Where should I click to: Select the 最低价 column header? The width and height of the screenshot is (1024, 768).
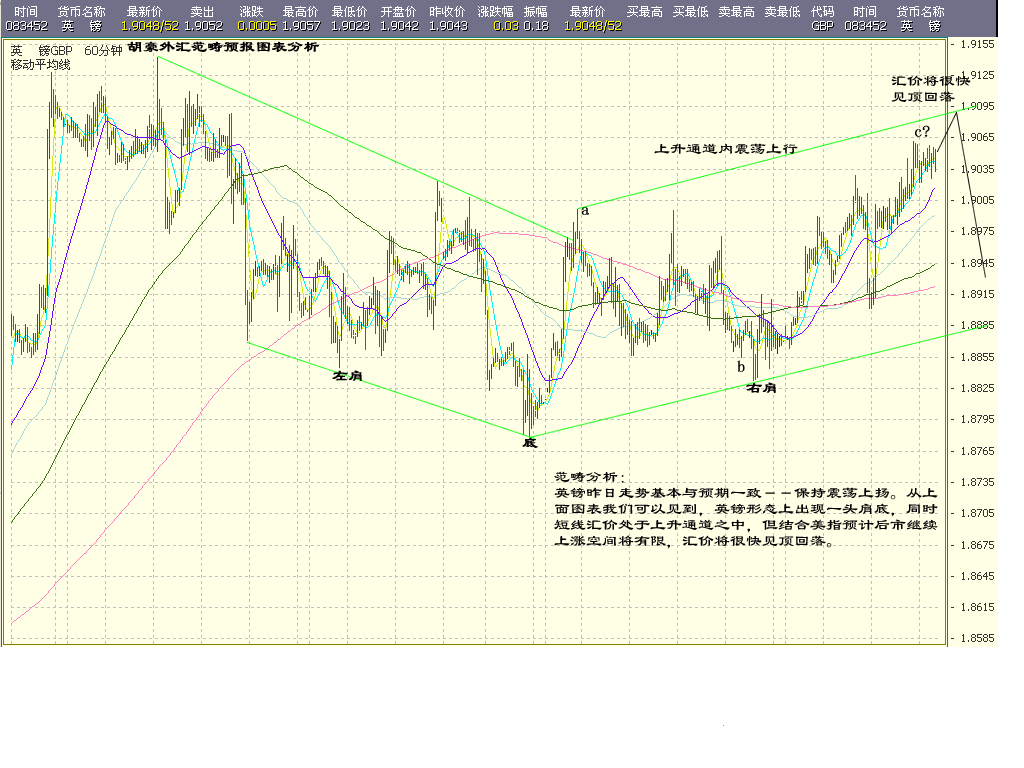(x=349, y=12)
